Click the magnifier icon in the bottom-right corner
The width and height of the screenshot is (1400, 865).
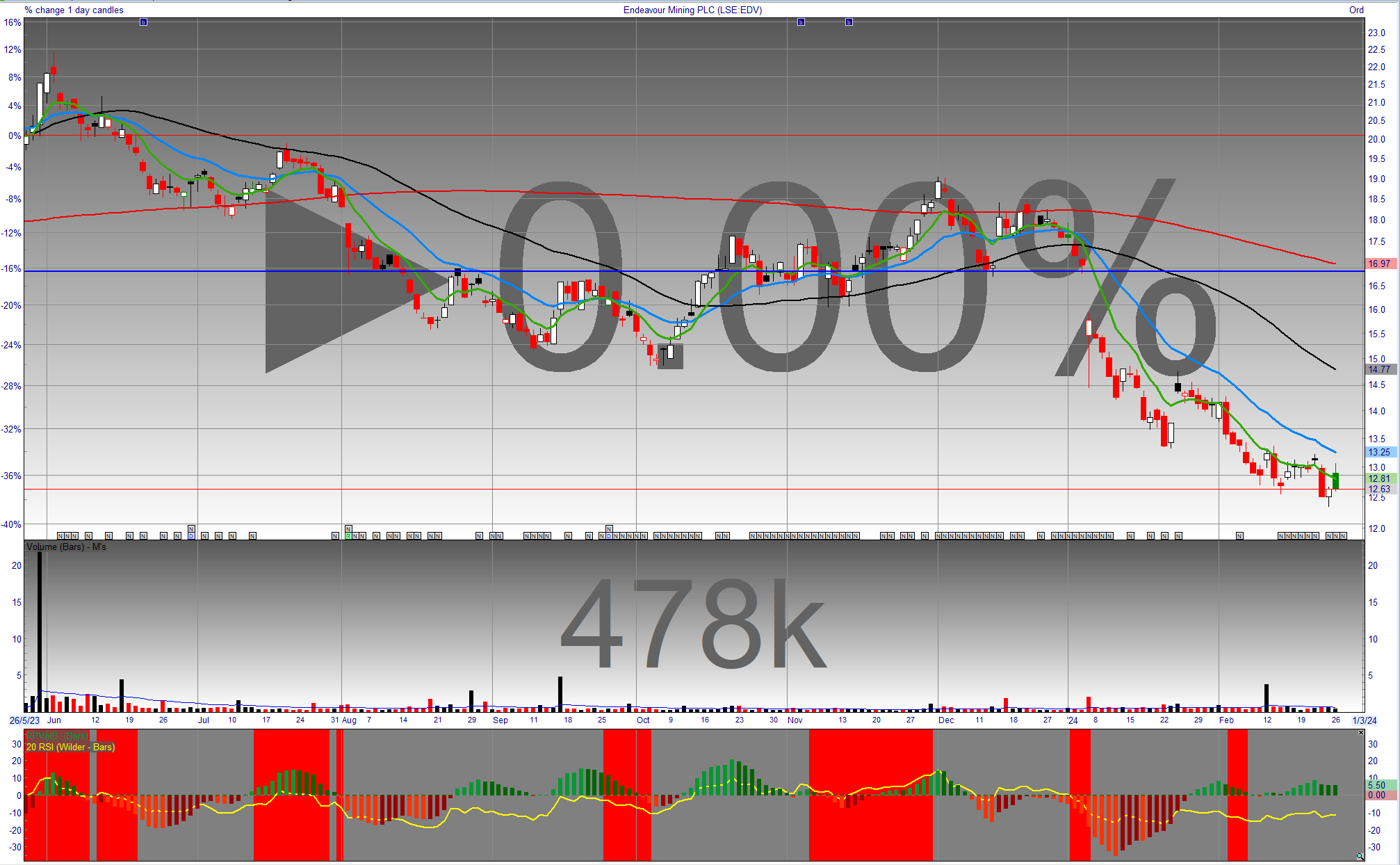tap(1360, 857)
